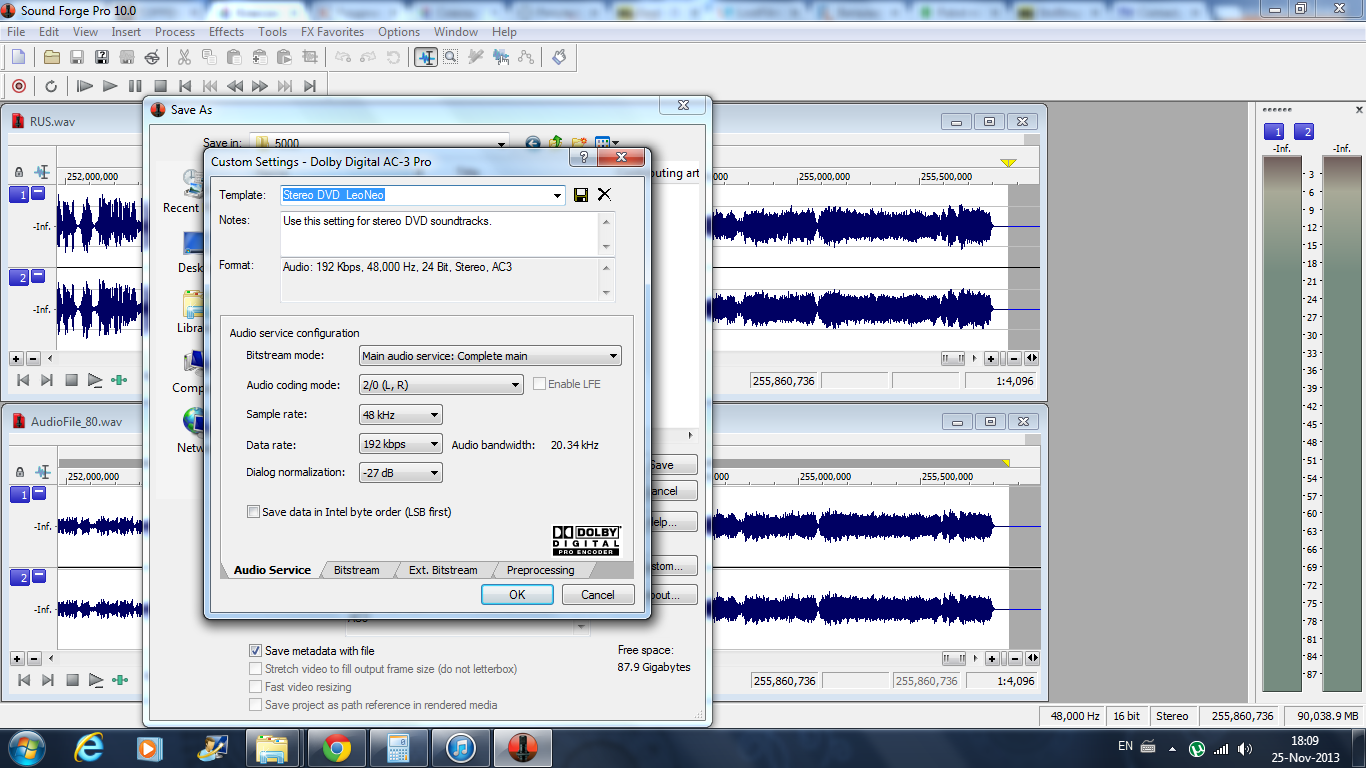Click the Save disk icon in main toolbar
1366x768 pixels.
coord(77,57)
